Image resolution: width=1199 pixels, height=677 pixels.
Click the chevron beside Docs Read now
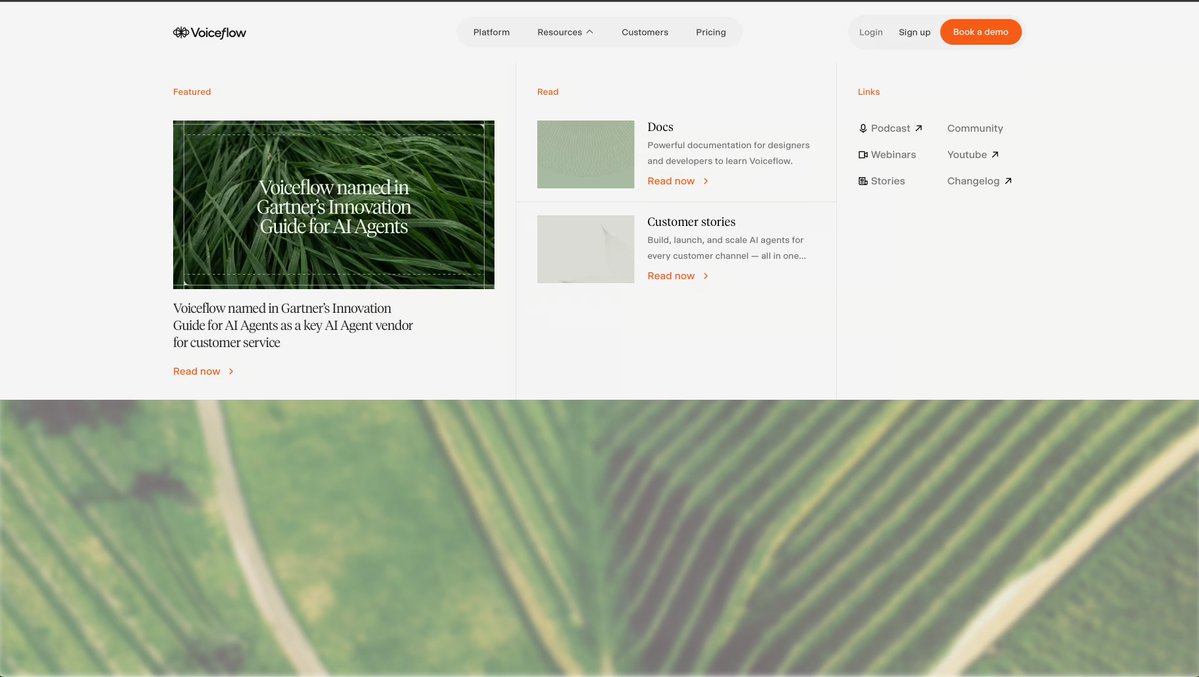point(706,181)
